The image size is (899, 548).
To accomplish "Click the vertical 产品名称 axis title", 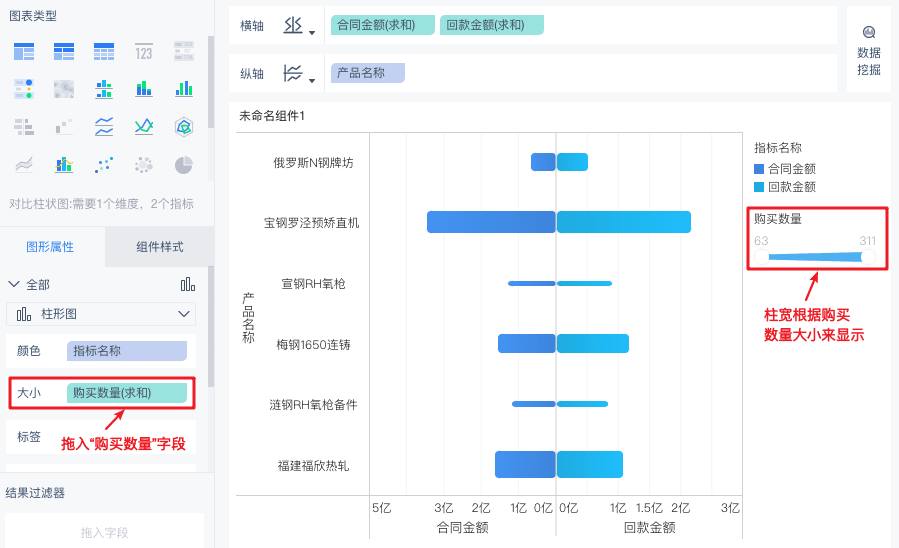I will [248, 318].
